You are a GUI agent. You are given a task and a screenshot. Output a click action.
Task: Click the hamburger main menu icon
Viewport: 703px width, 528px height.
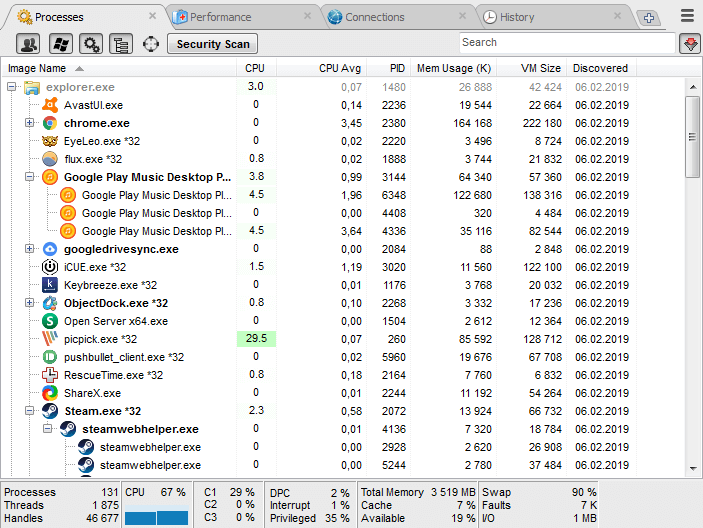(688, 16)
